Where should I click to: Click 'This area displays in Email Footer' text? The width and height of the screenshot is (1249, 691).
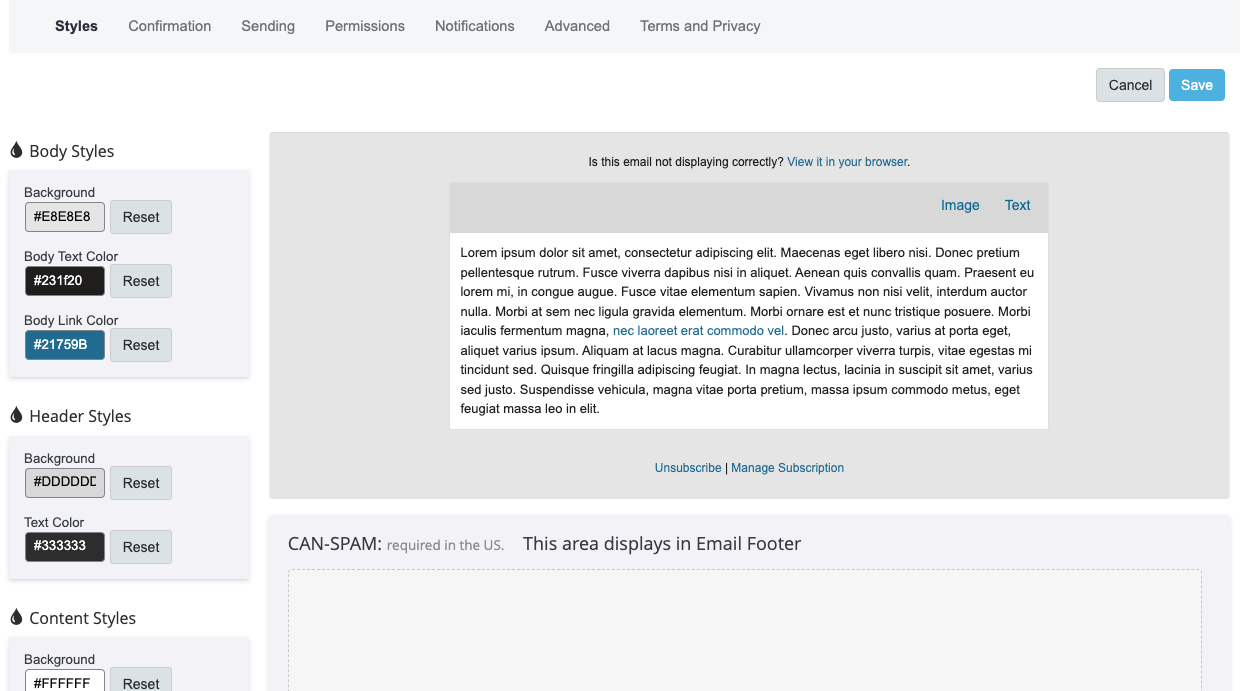coord(662,544)
